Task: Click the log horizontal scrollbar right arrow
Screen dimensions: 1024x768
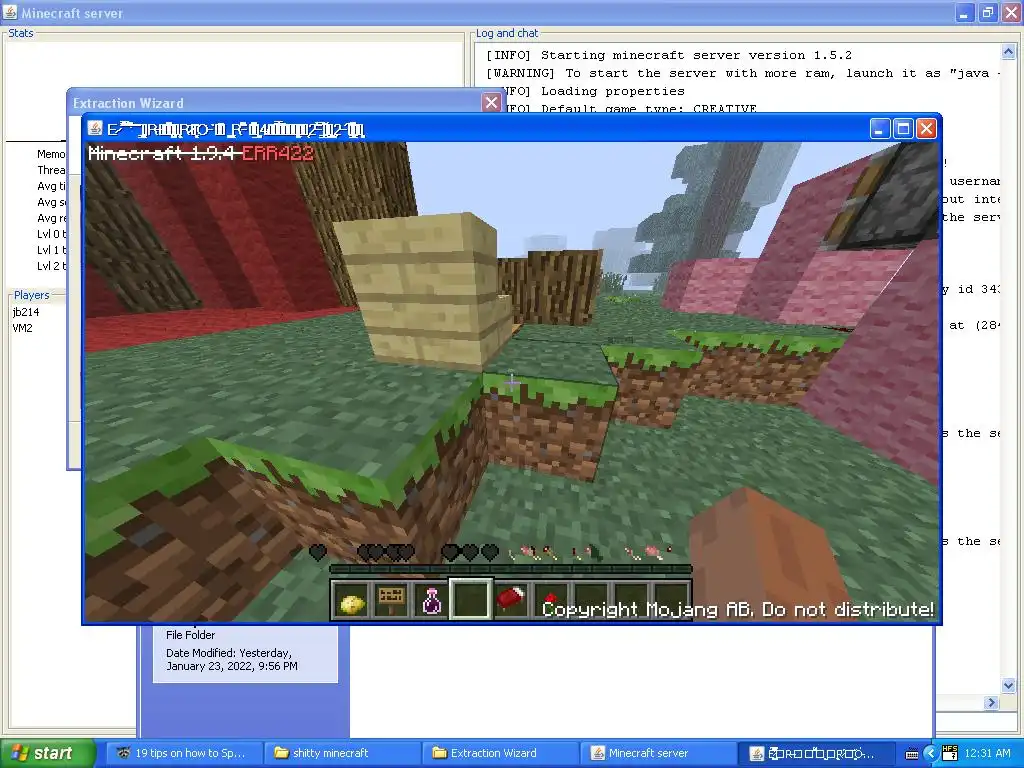Action: [992, 703]
